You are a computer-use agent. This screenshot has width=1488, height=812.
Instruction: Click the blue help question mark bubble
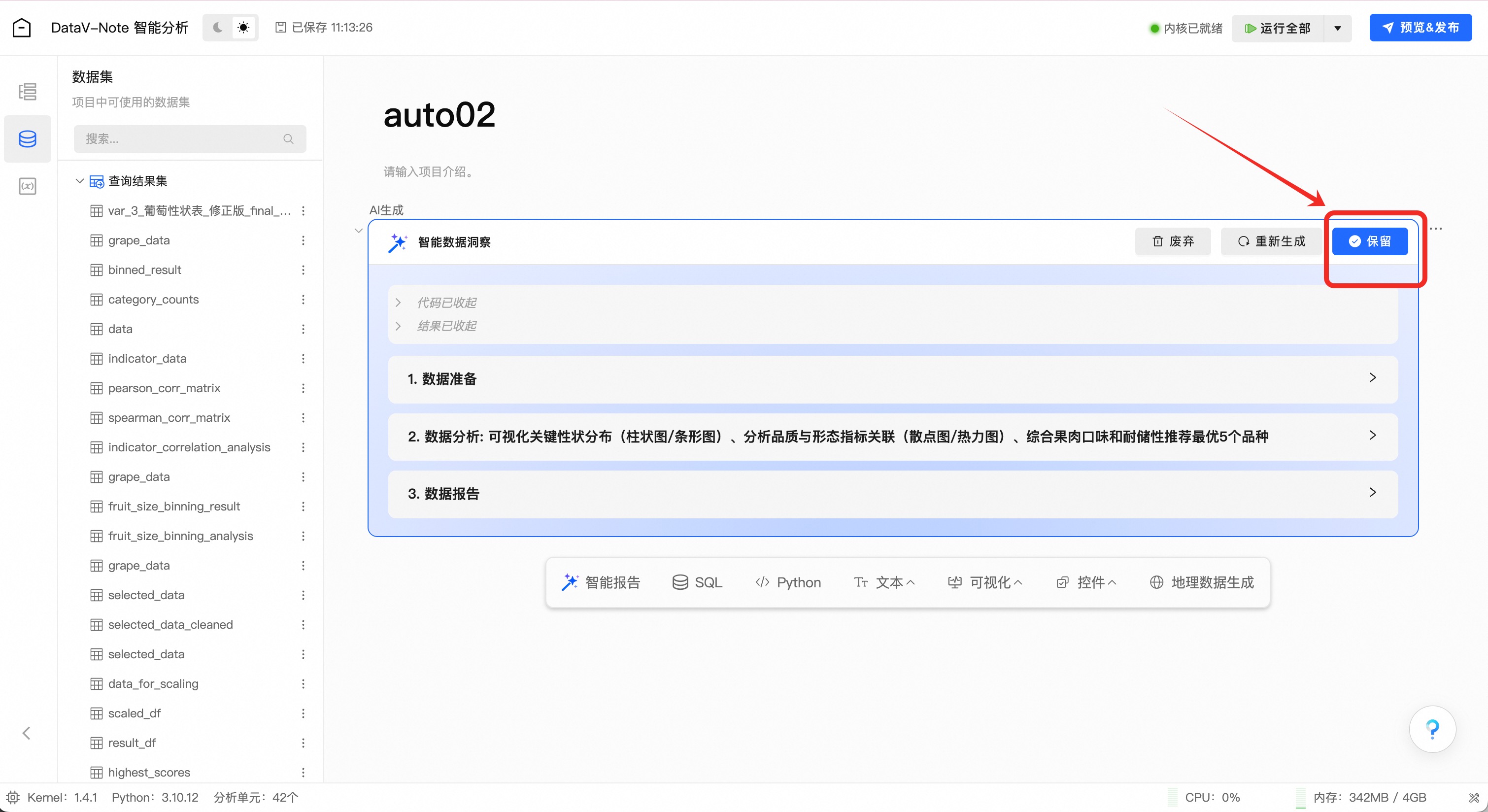[1432, 729]
